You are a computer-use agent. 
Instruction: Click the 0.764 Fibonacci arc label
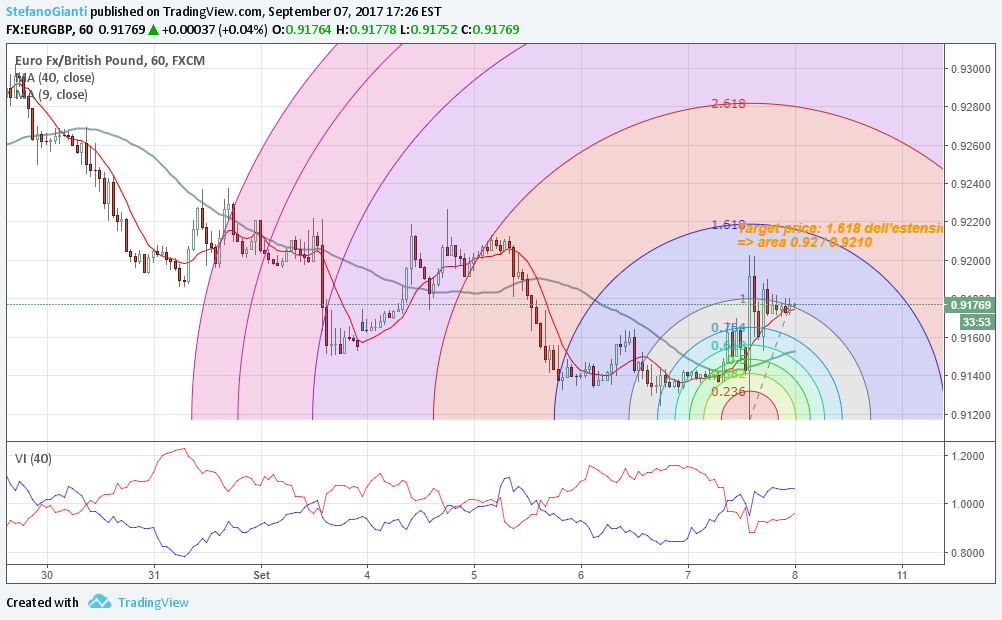tap(728, 327)
